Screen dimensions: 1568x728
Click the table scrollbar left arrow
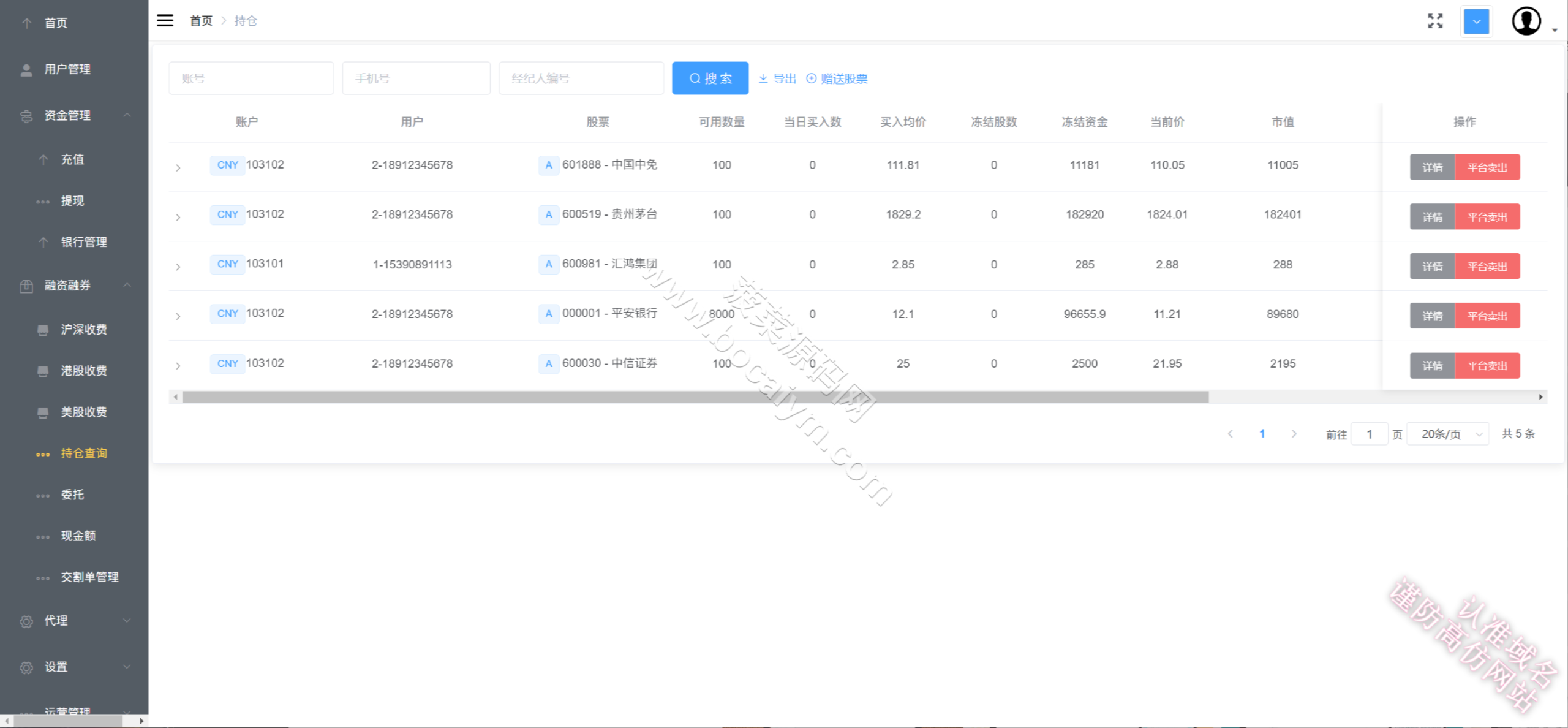click(x=176, y=397)
